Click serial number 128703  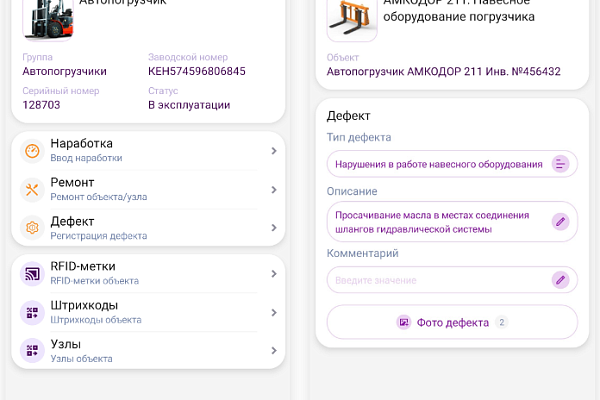41,105
